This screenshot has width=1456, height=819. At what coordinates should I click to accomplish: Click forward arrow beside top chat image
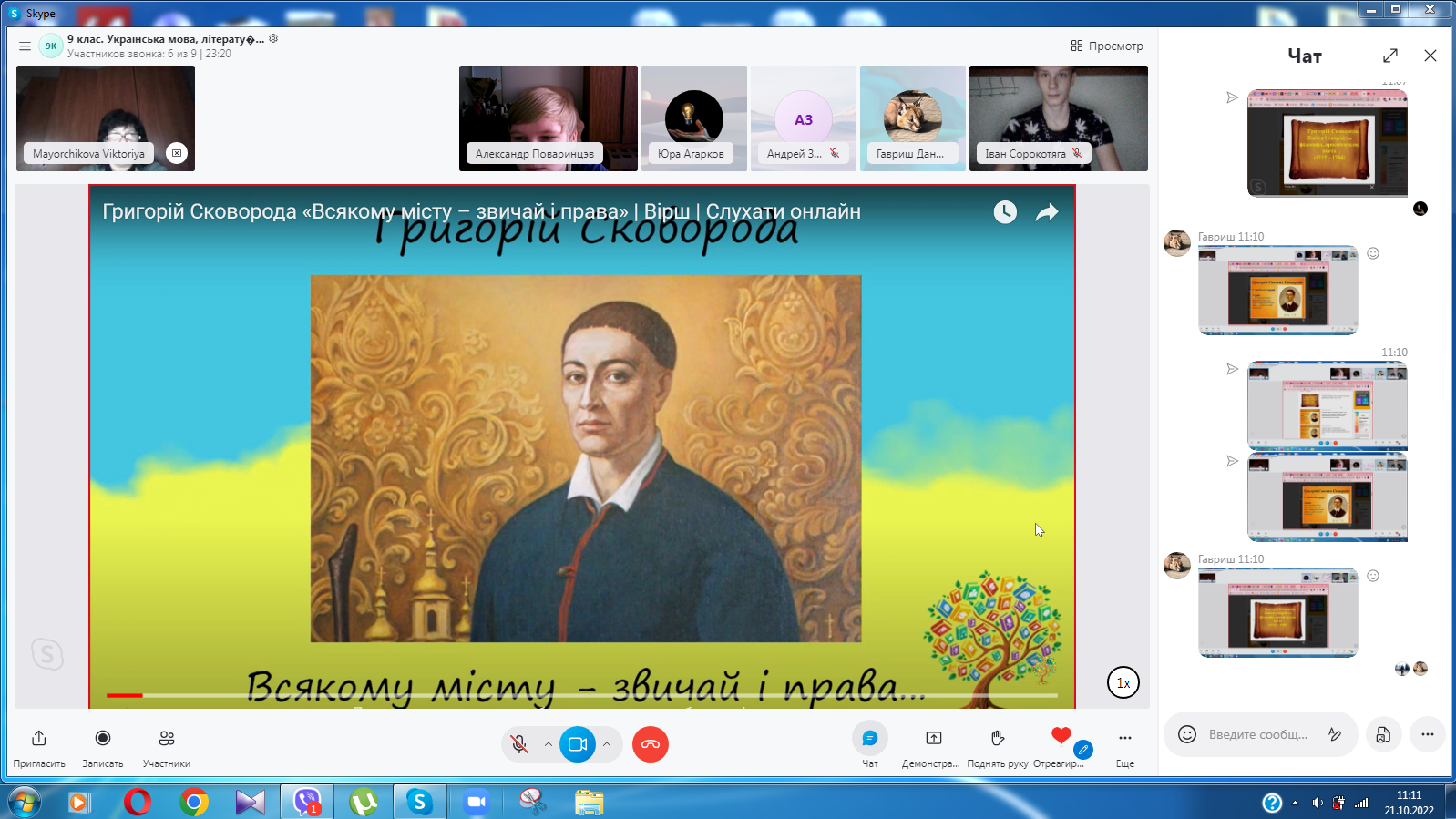pos(1232,97)
